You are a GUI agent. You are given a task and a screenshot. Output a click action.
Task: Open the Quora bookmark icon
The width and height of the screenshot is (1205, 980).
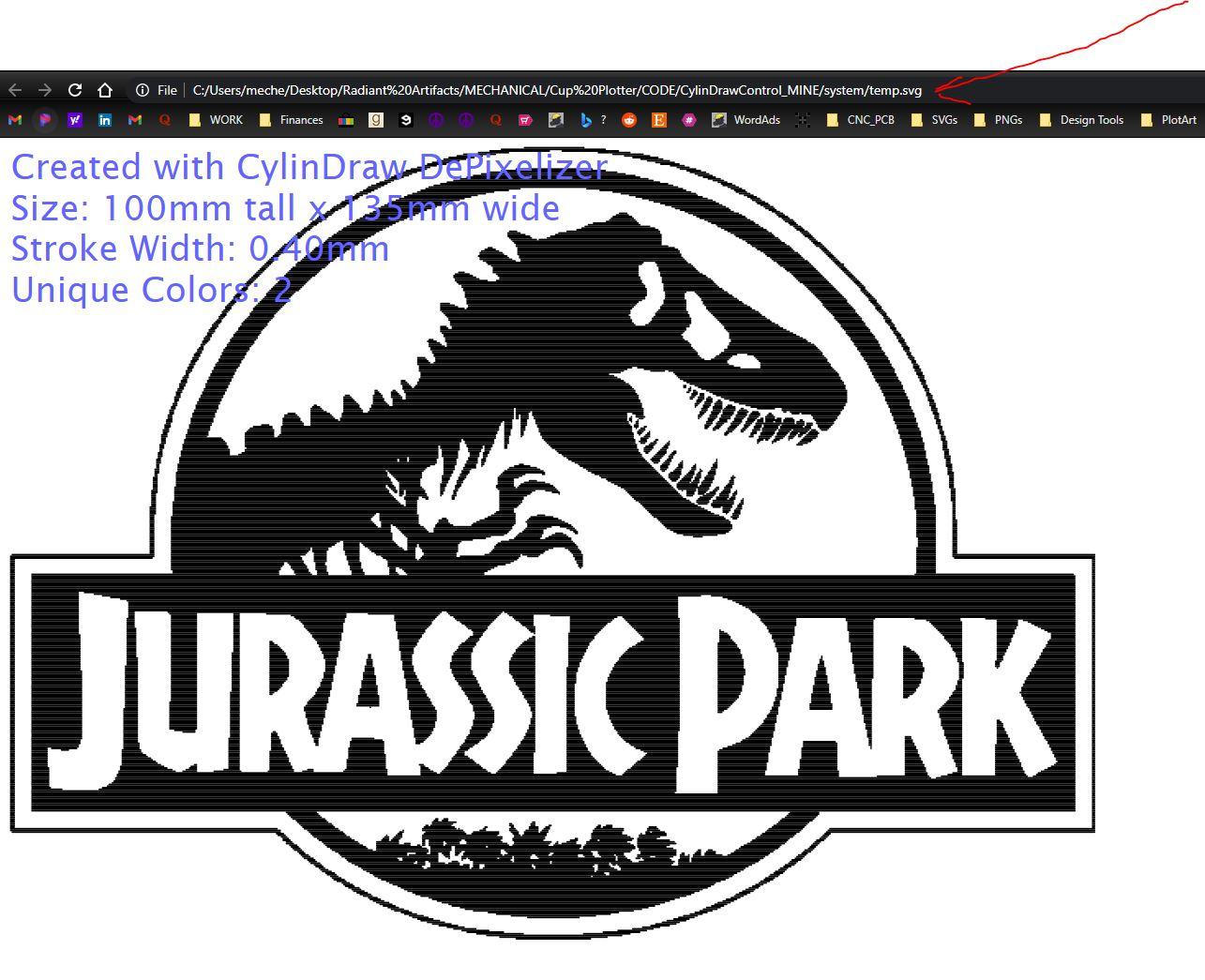click(x=165, y=119)
